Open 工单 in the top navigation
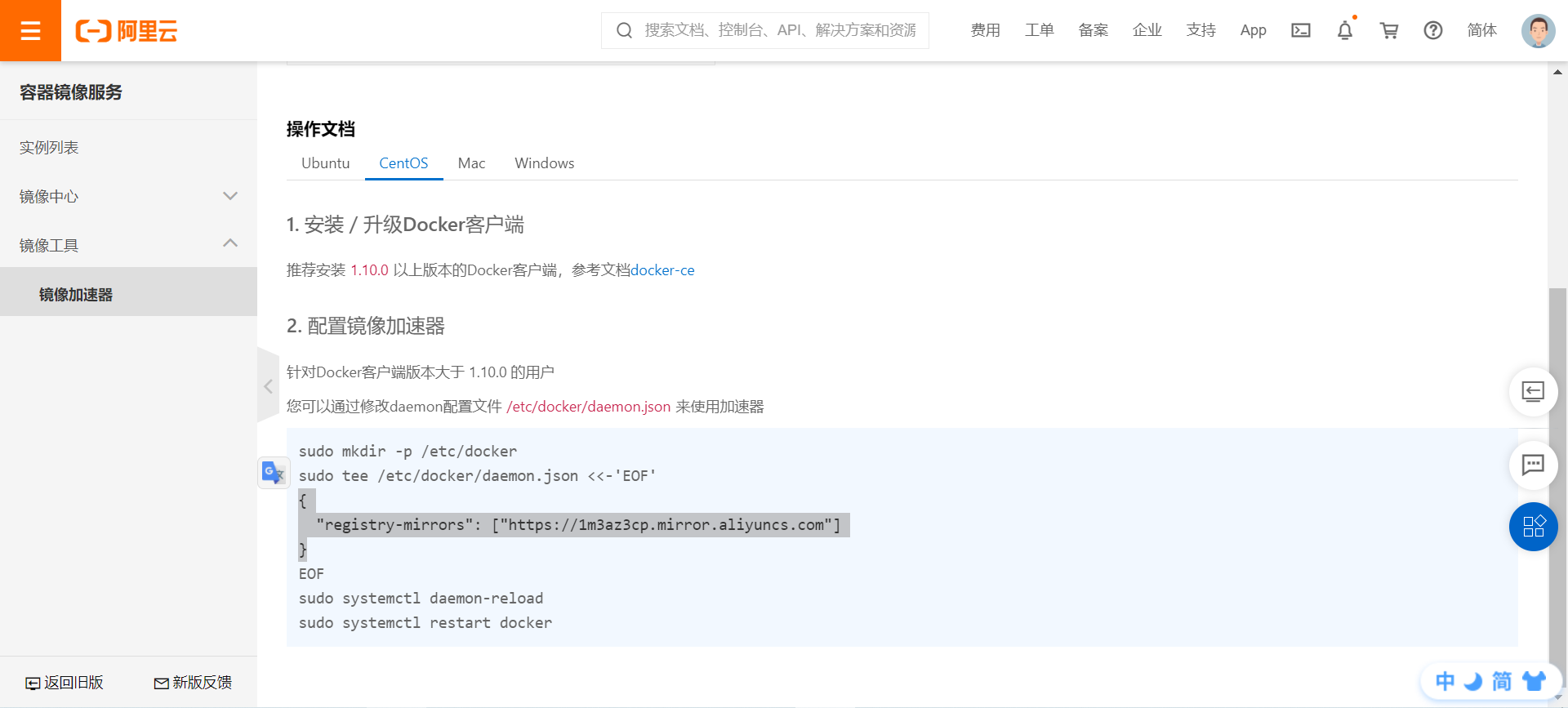 [x=1040, y=30]
